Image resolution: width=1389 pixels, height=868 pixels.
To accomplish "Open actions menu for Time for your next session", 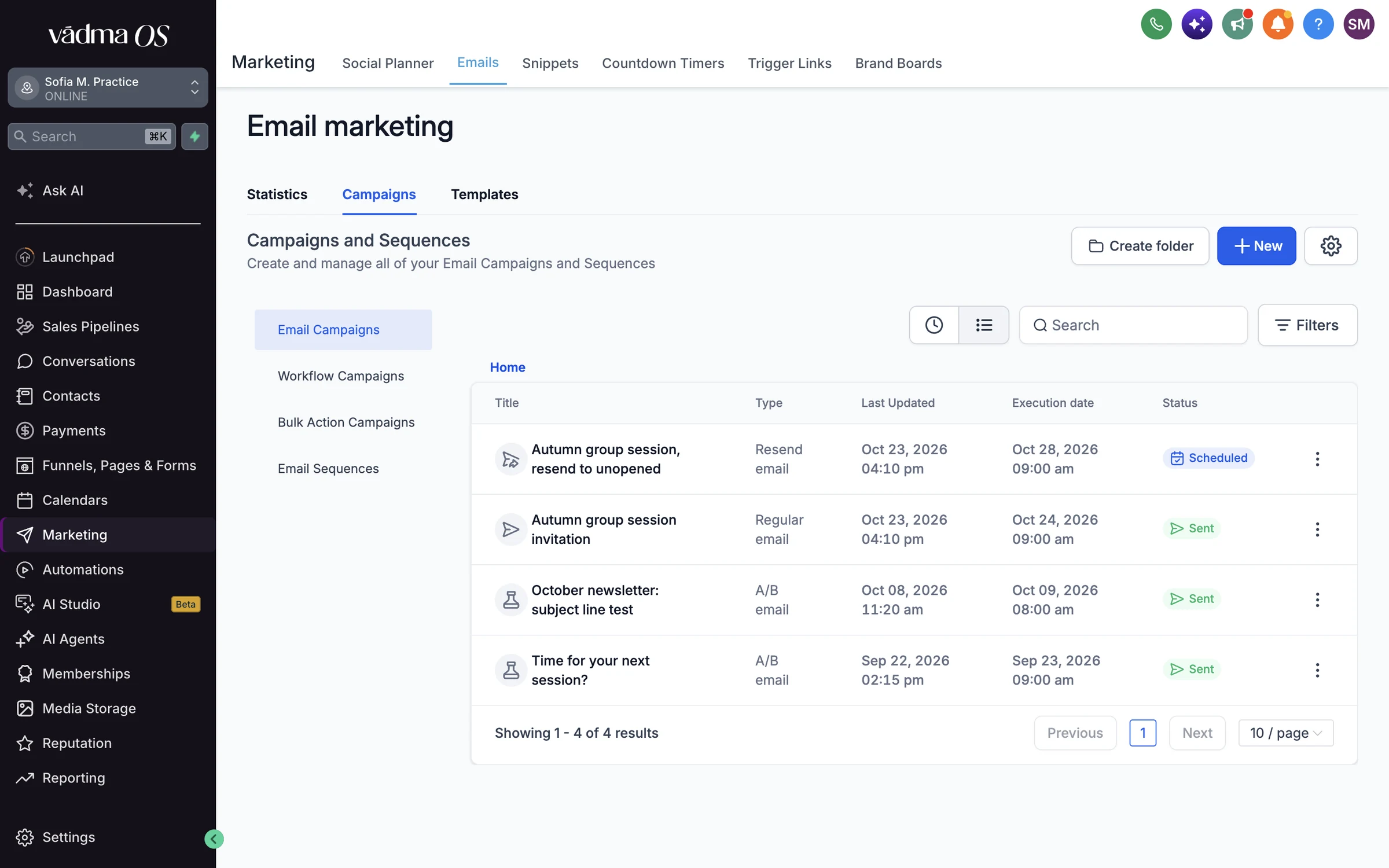I will pyautogui.click(x=1317, y=670).
